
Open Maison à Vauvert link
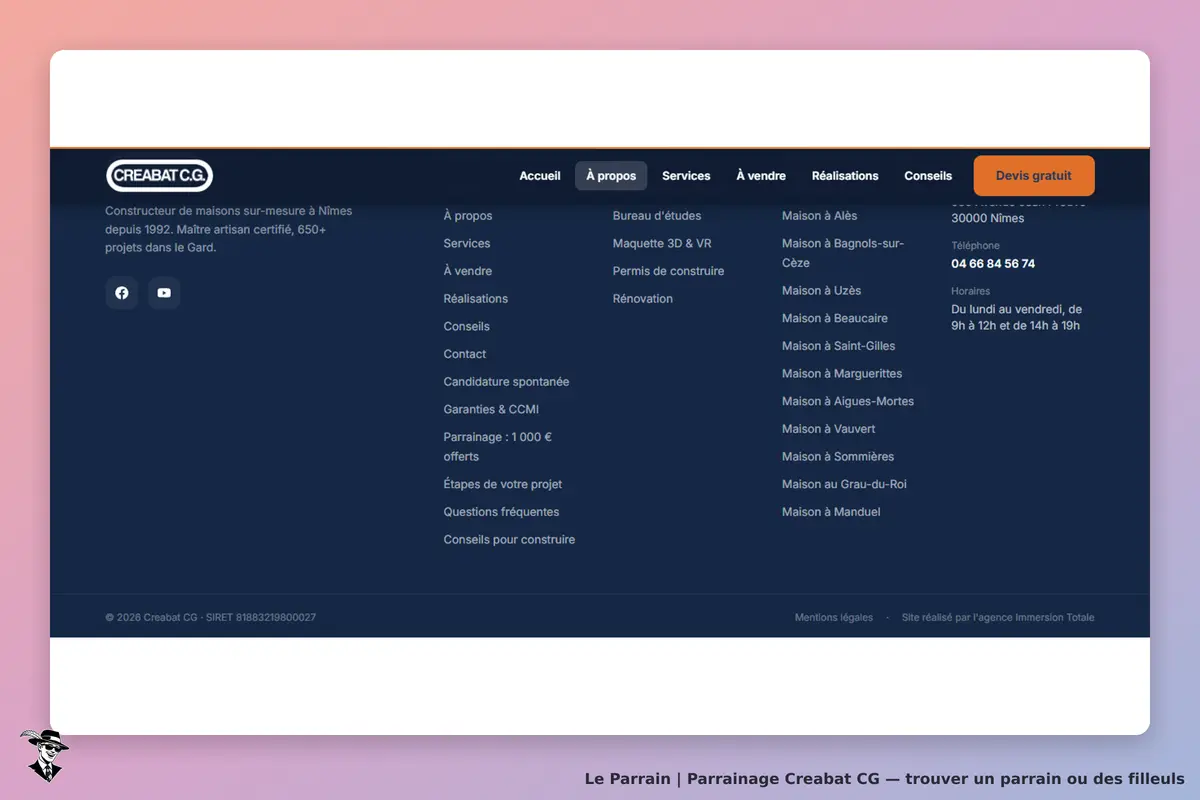[829, 429]
